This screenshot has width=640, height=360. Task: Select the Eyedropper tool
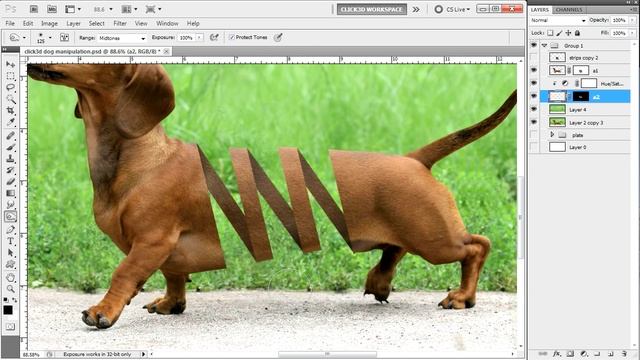pos(11,122)
